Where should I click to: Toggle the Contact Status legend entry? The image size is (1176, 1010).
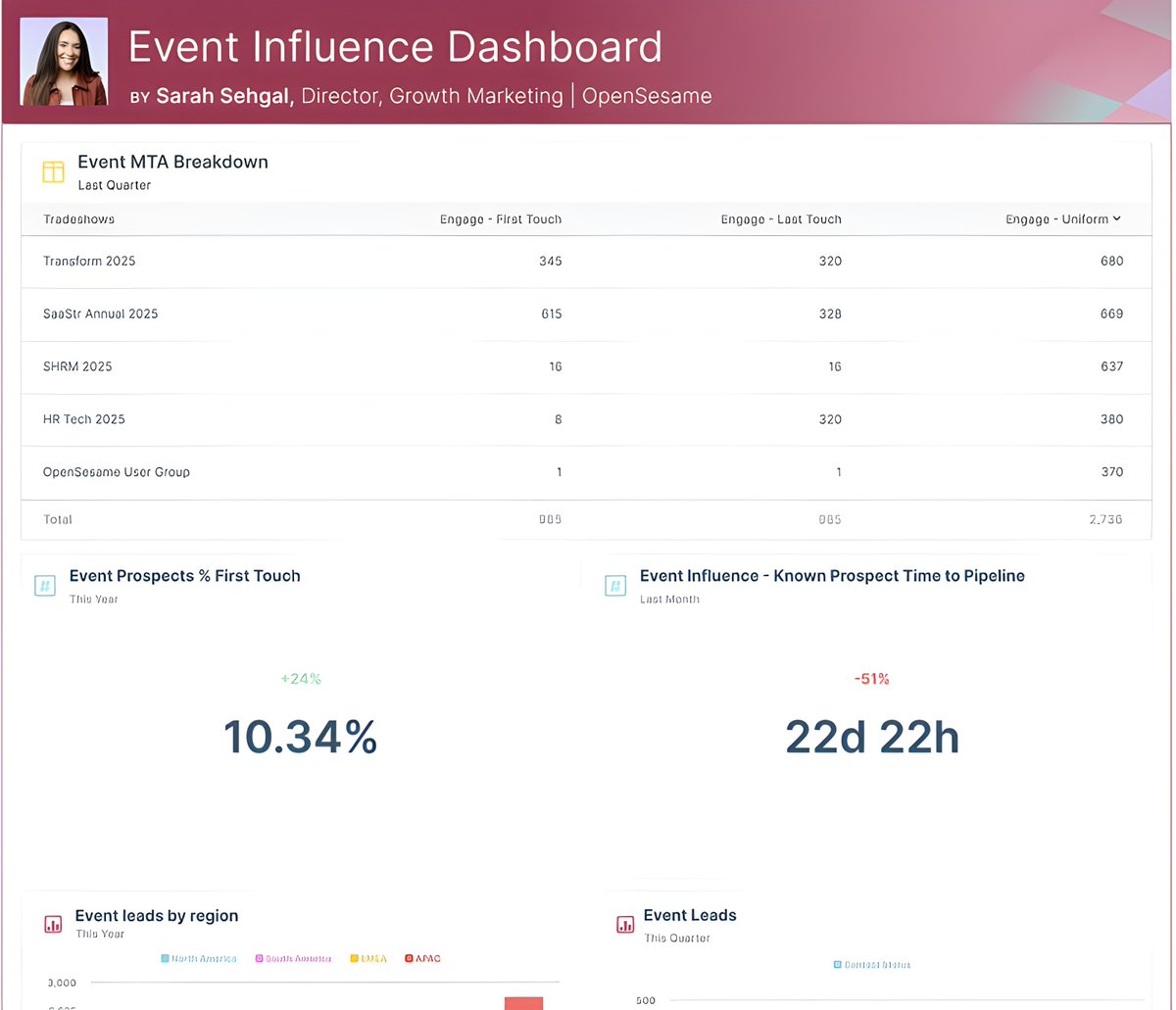872,965
